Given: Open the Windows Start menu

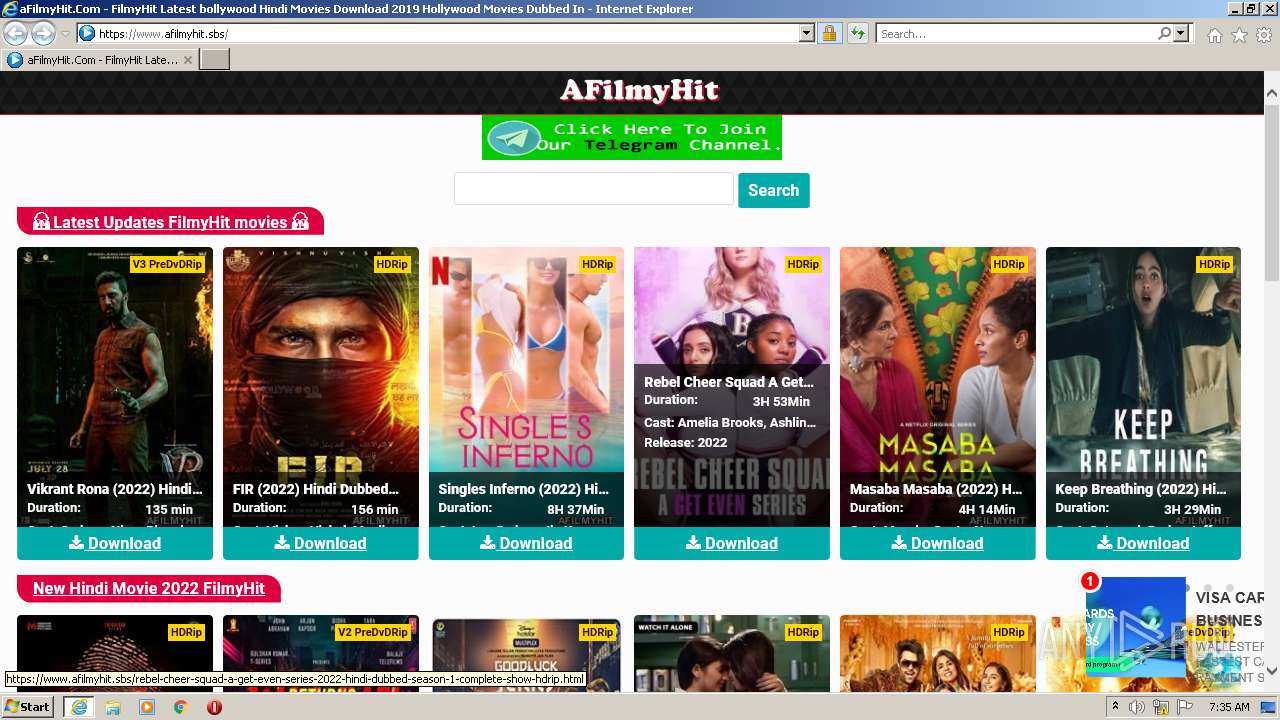Looking at the screenshot, I should tap(28, 707).
